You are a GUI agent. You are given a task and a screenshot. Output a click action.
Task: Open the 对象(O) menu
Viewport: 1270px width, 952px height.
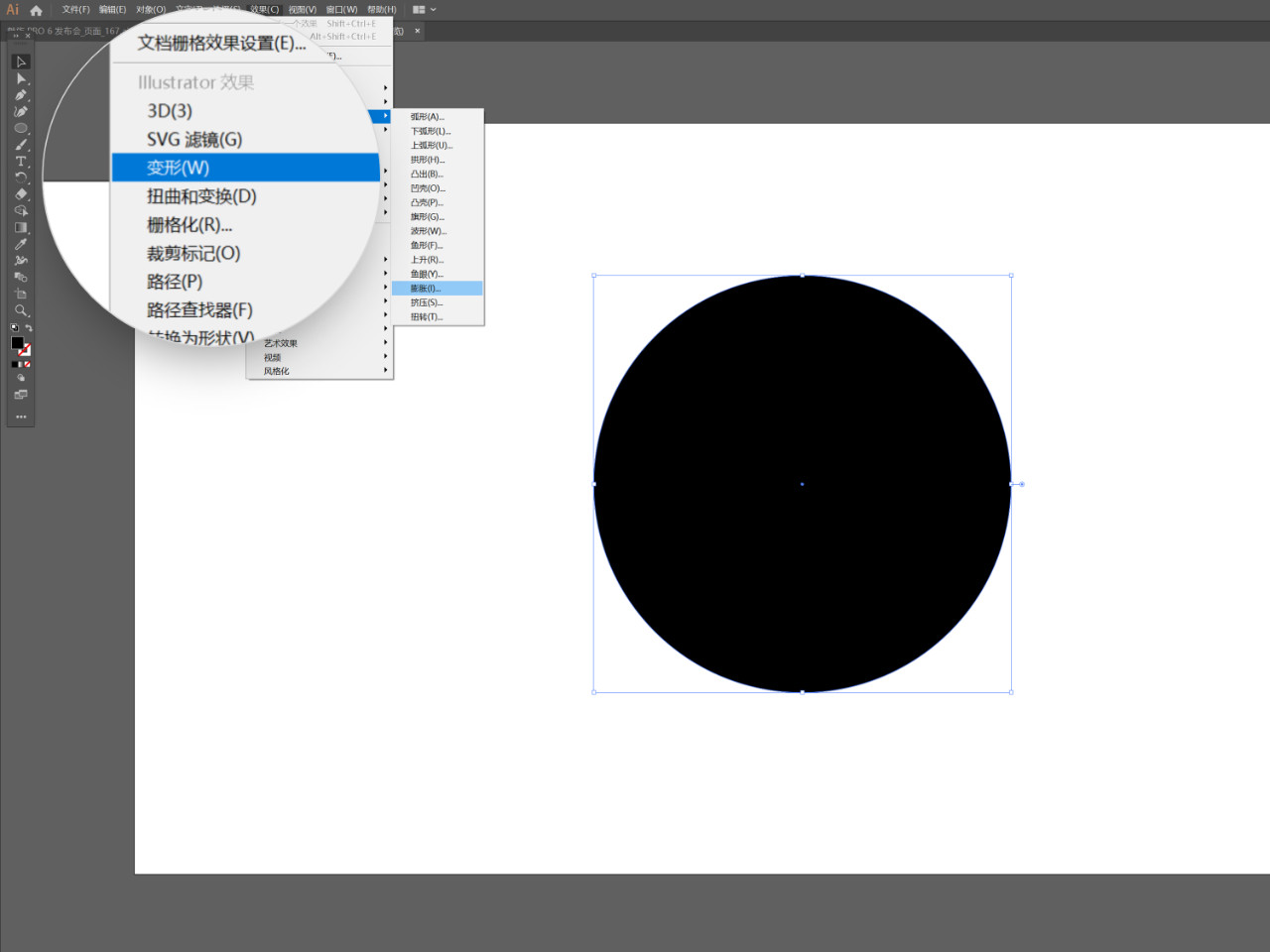point(151,10)
